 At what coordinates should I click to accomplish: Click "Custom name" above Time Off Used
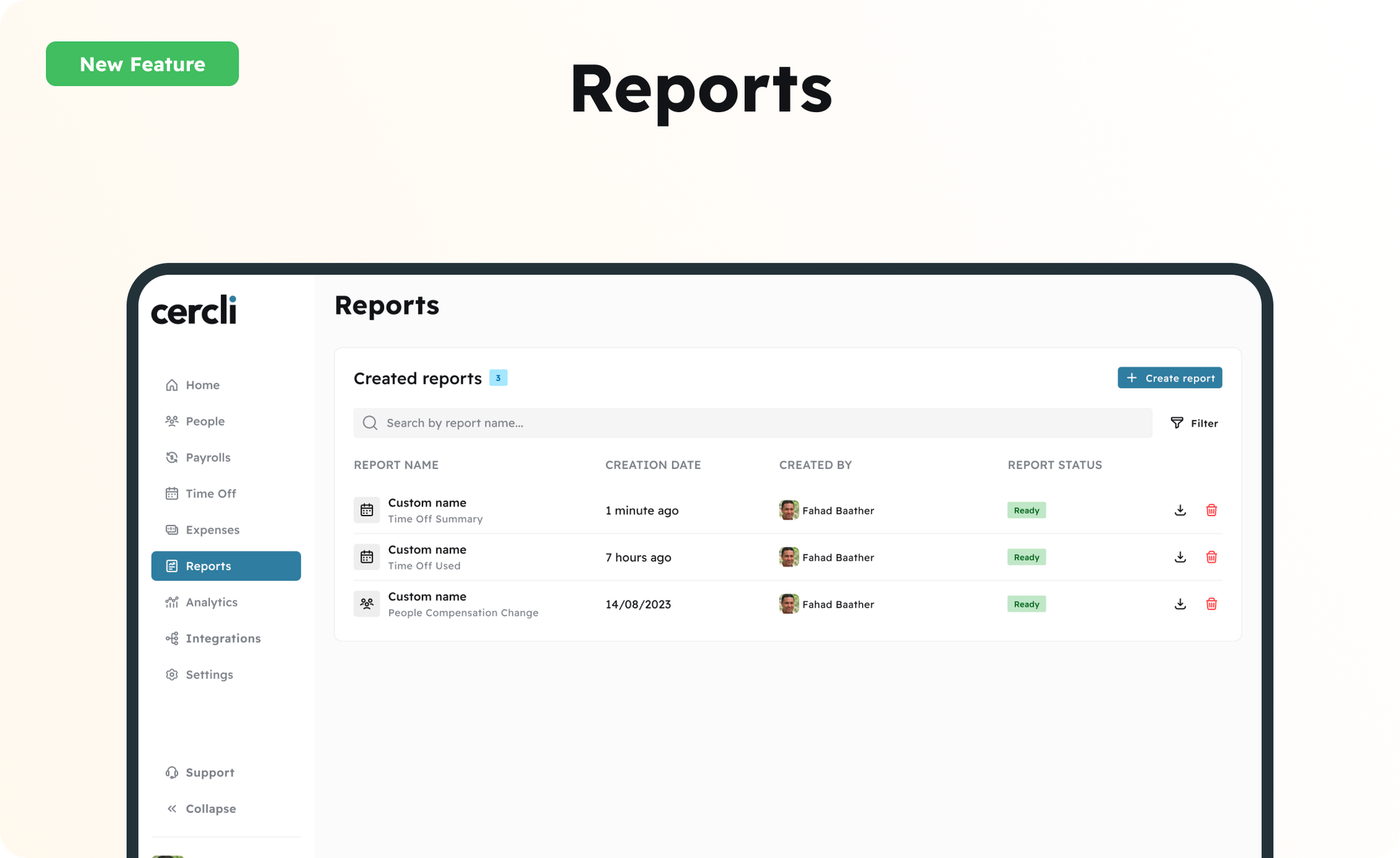point(427,550)
